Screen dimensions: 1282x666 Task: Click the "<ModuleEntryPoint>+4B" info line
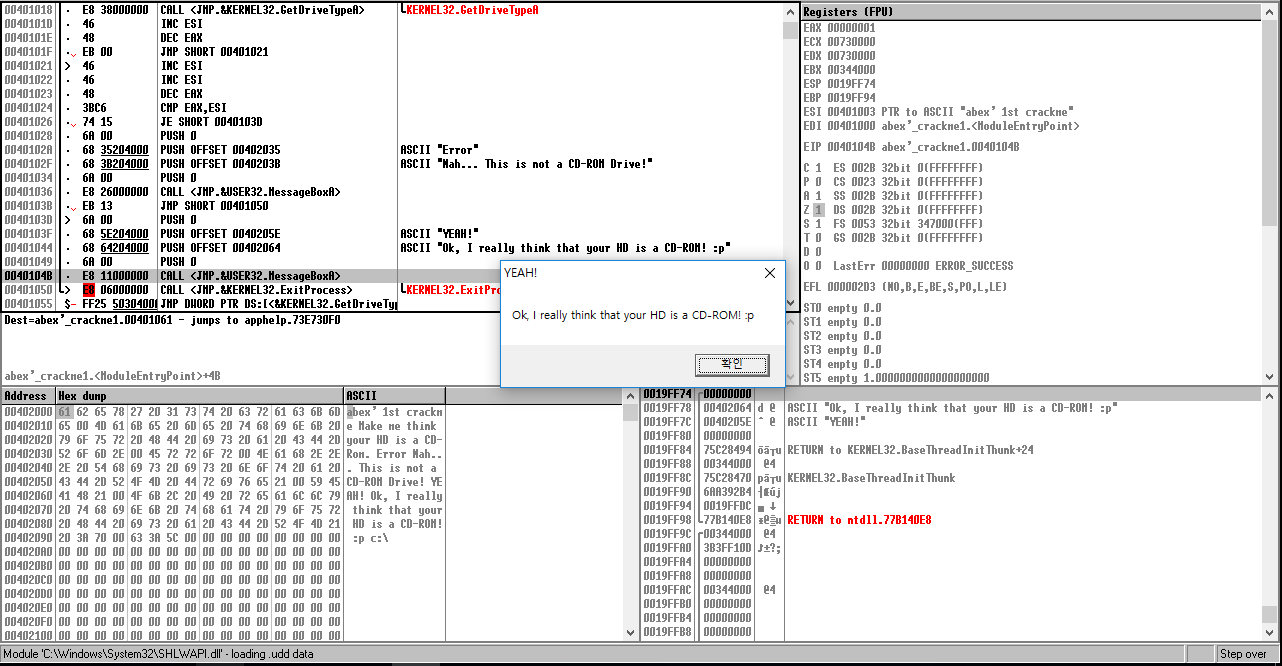coord(112,376)
